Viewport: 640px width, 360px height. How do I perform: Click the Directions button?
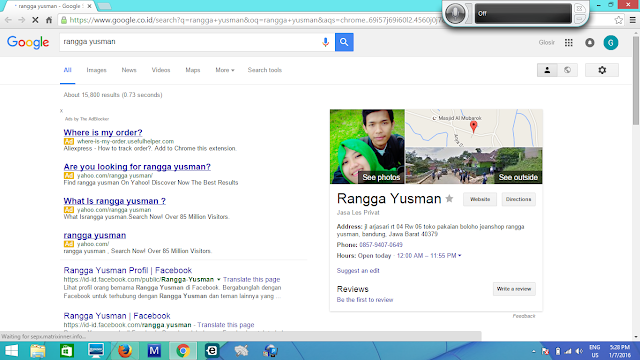pyautogui.click(x=518, y=199)
